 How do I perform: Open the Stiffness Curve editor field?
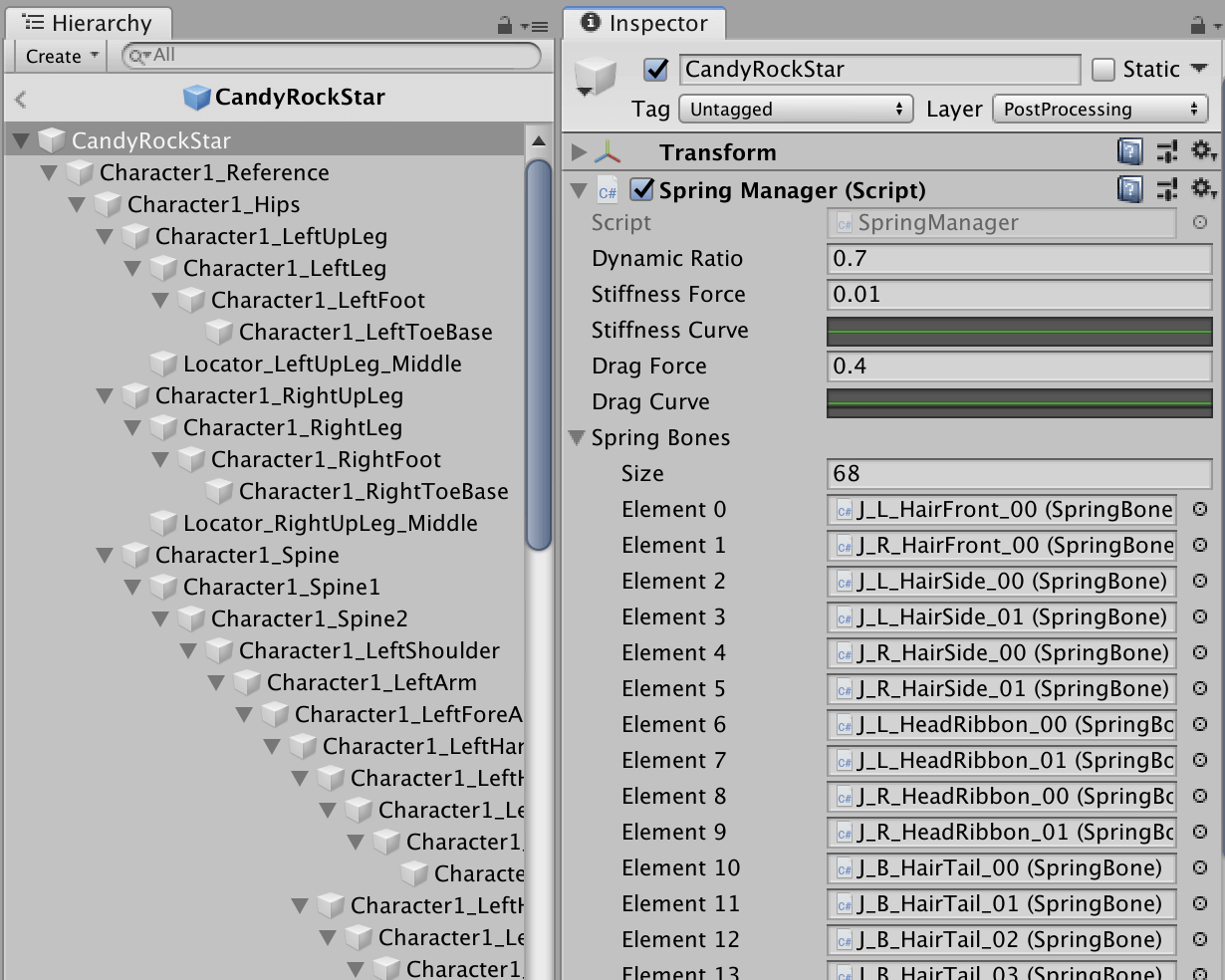[x=1019, y=331]
